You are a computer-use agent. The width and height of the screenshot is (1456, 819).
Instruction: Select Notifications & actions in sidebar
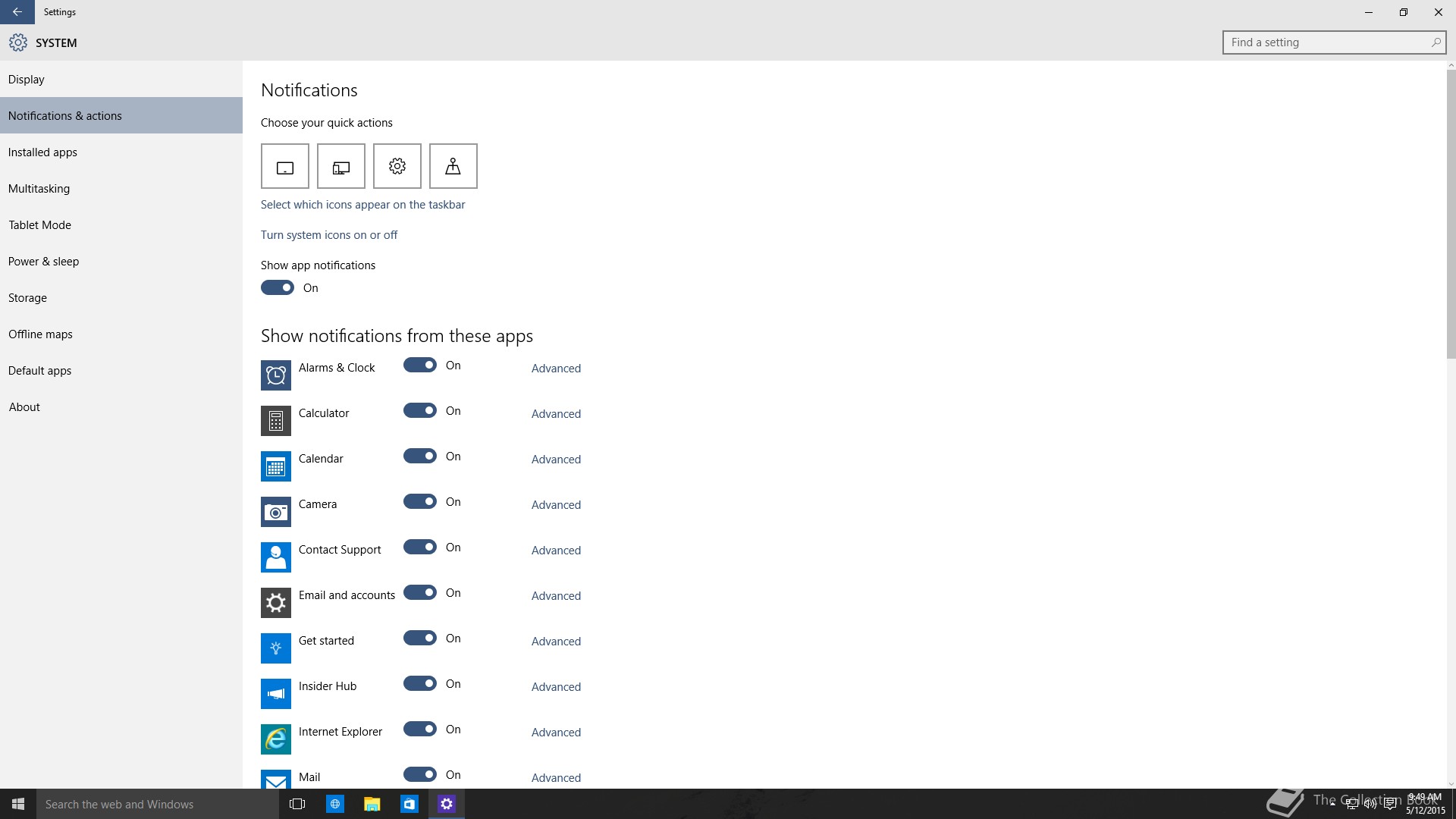point(121,115)
